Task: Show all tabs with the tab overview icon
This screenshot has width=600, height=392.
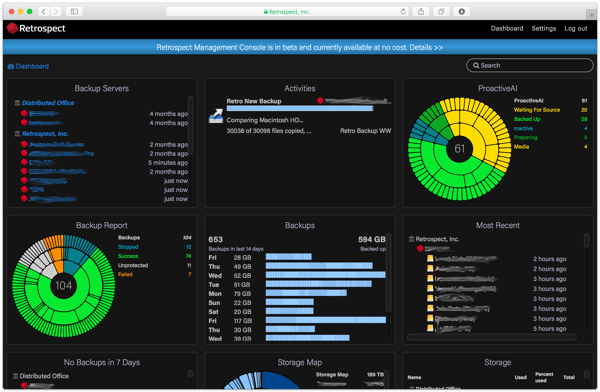Action: (x=441, y=11)
